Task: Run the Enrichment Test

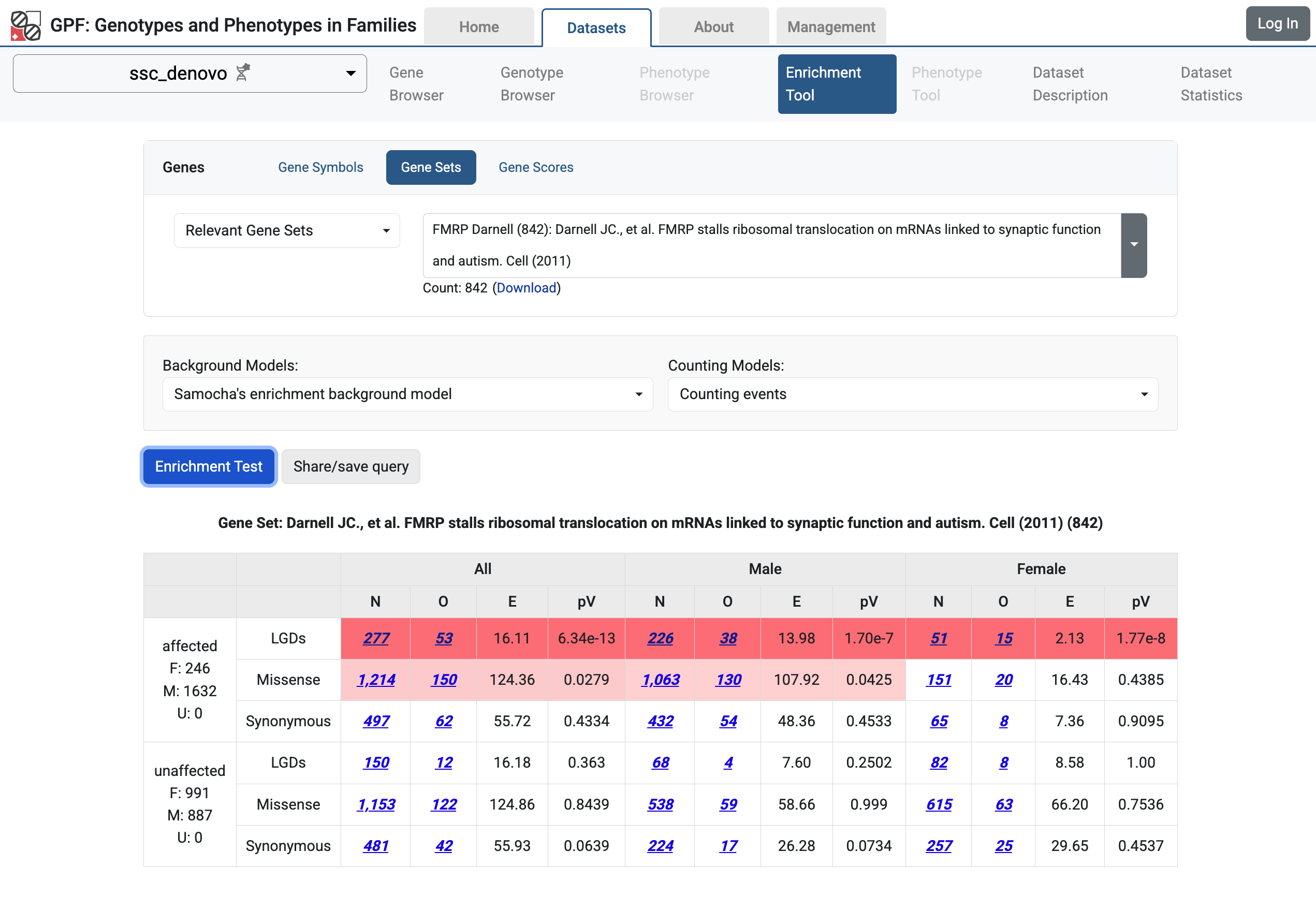Action: click(209, 466)
